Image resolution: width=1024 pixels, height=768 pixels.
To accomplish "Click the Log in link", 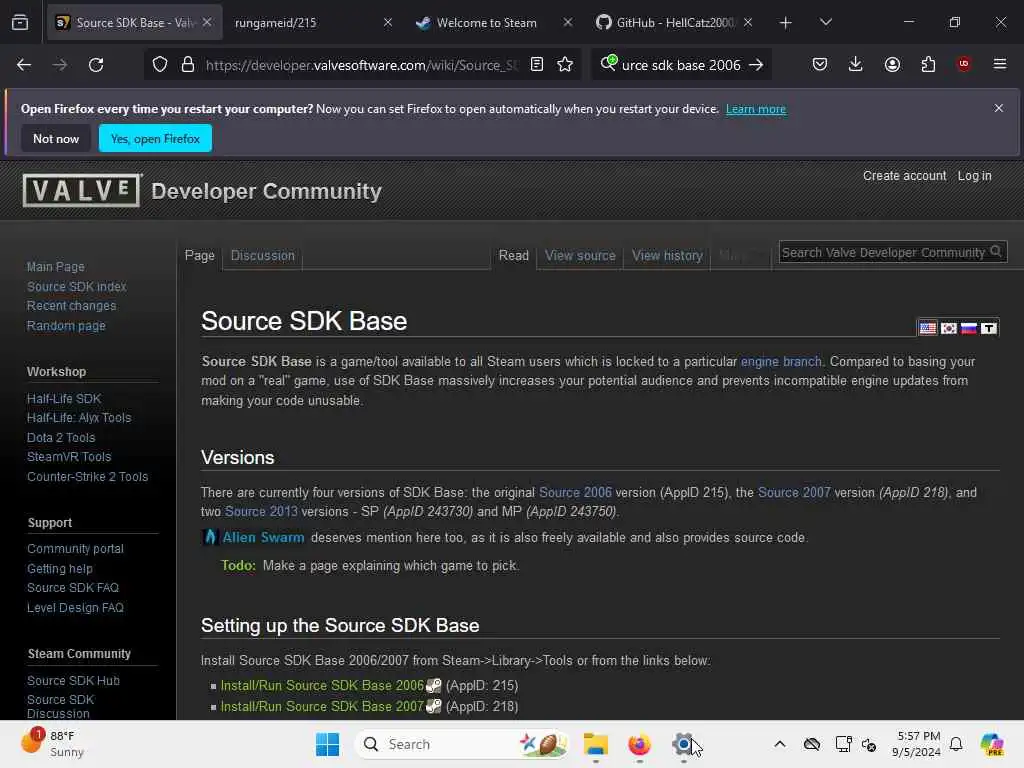I will (x=974, y=176).
